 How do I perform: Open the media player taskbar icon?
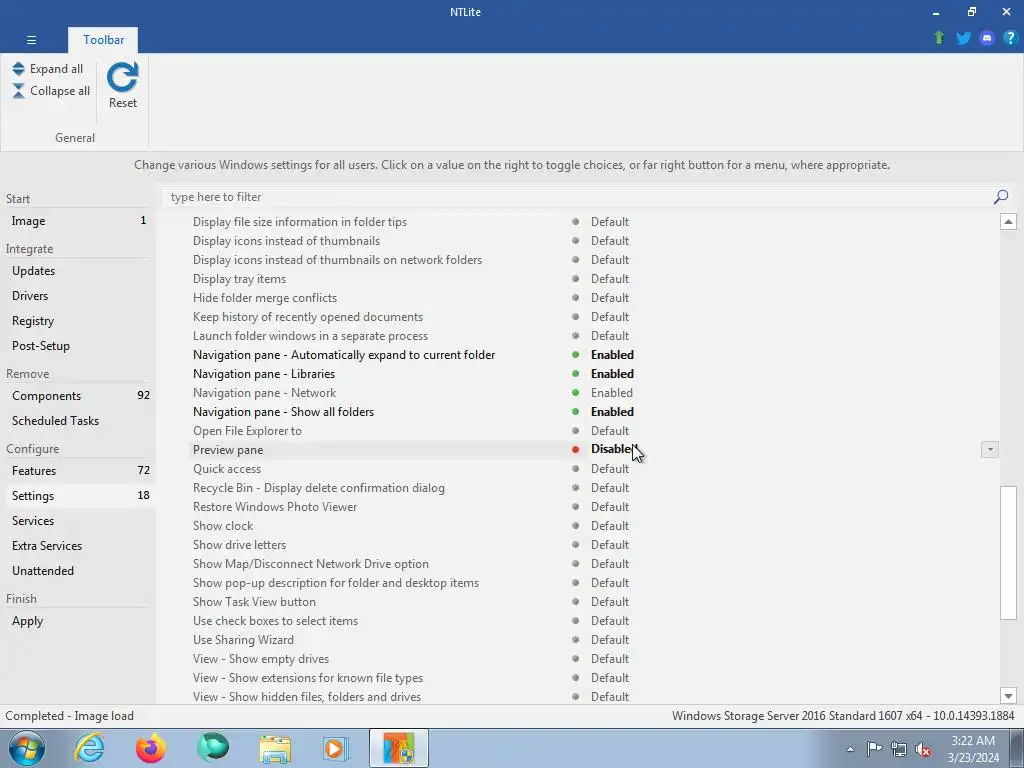336,748
